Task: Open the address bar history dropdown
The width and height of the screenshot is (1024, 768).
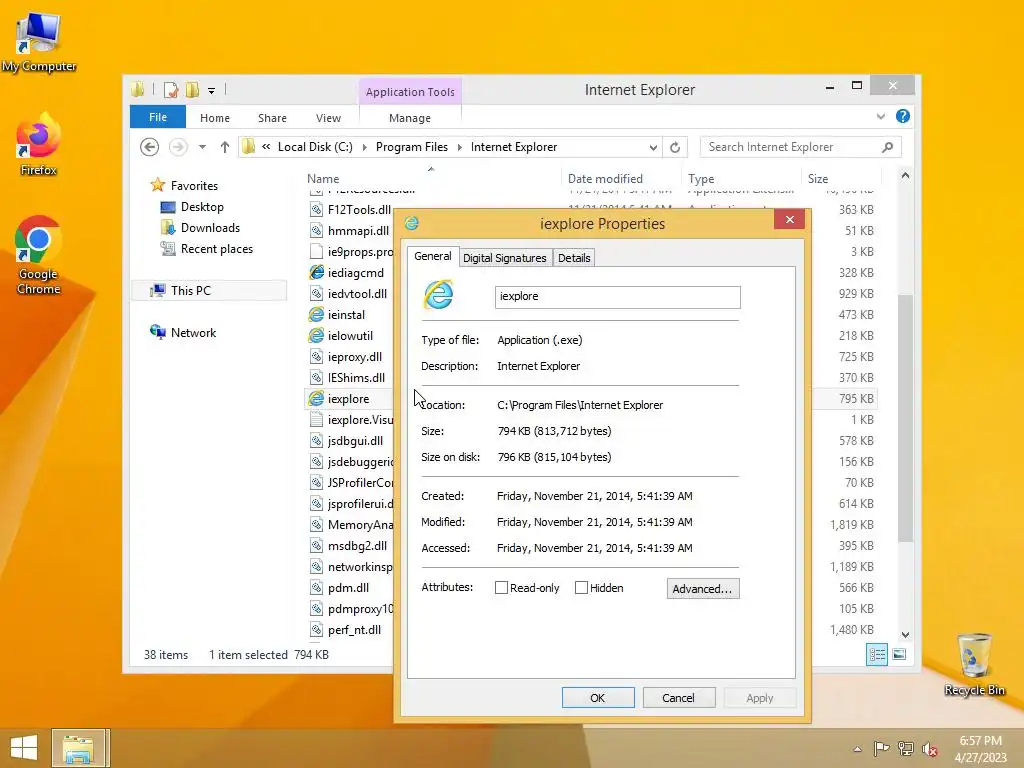Action: [652, 148]
